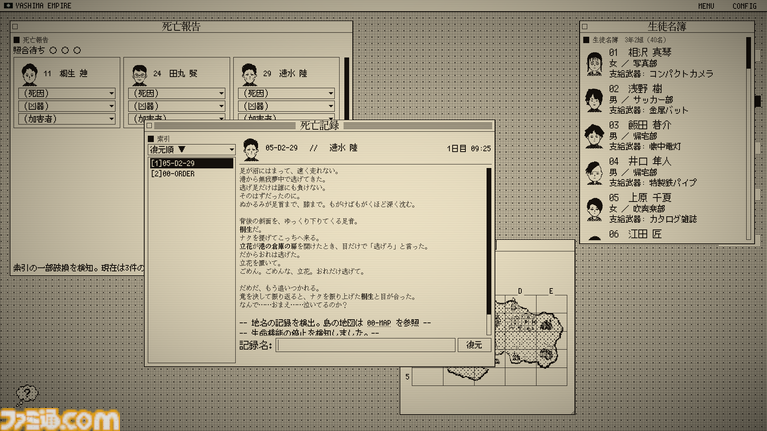Select record [2]00-ORDER in the index
This screenshot has height=431, width=767.
point(191,174)
